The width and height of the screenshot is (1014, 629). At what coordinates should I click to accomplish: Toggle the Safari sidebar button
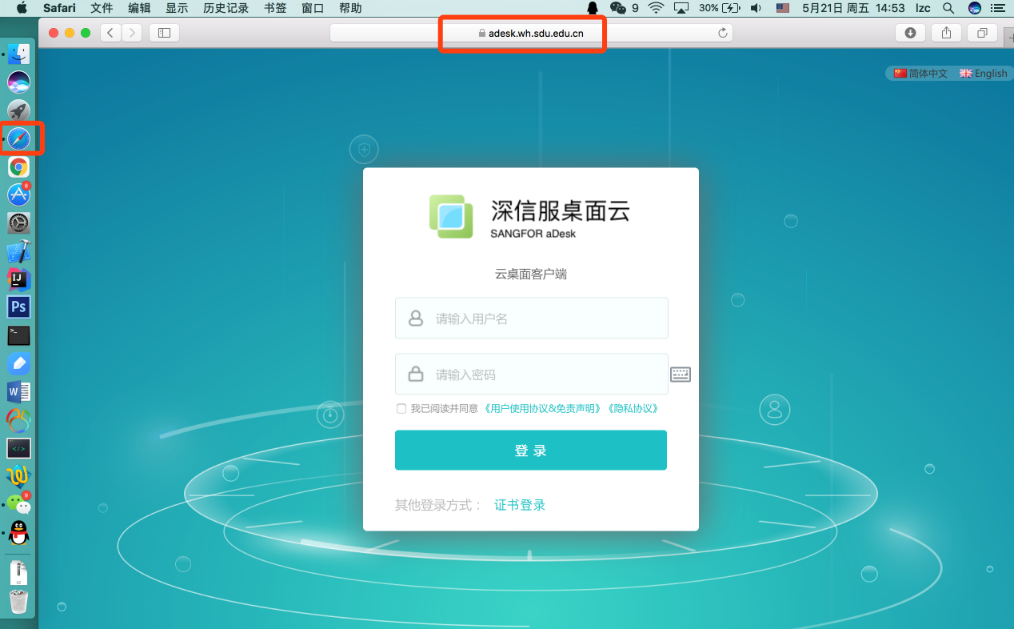(164, 33)
